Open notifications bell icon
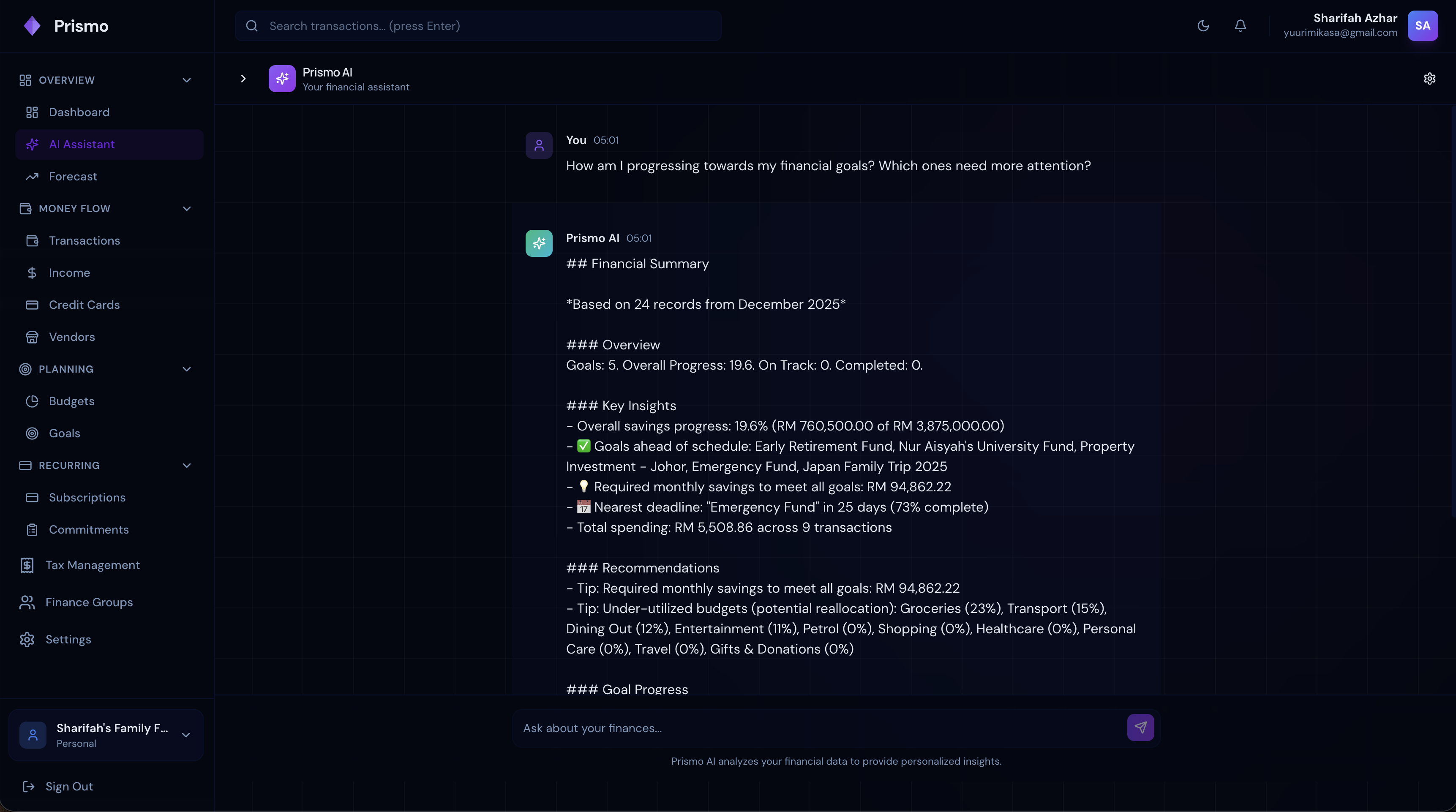Image resolution: width=1456 pixels, height=812 pixels. tap(1240, 26)
